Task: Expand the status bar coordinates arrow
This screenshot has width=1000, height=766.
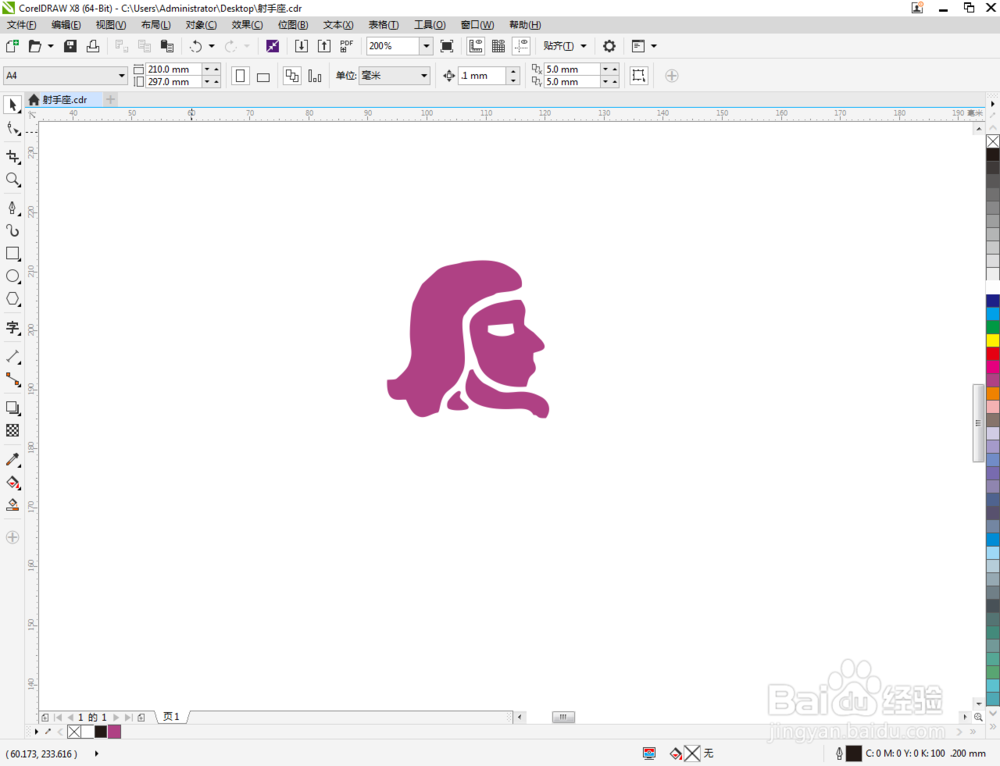Action: click(96, 753)
